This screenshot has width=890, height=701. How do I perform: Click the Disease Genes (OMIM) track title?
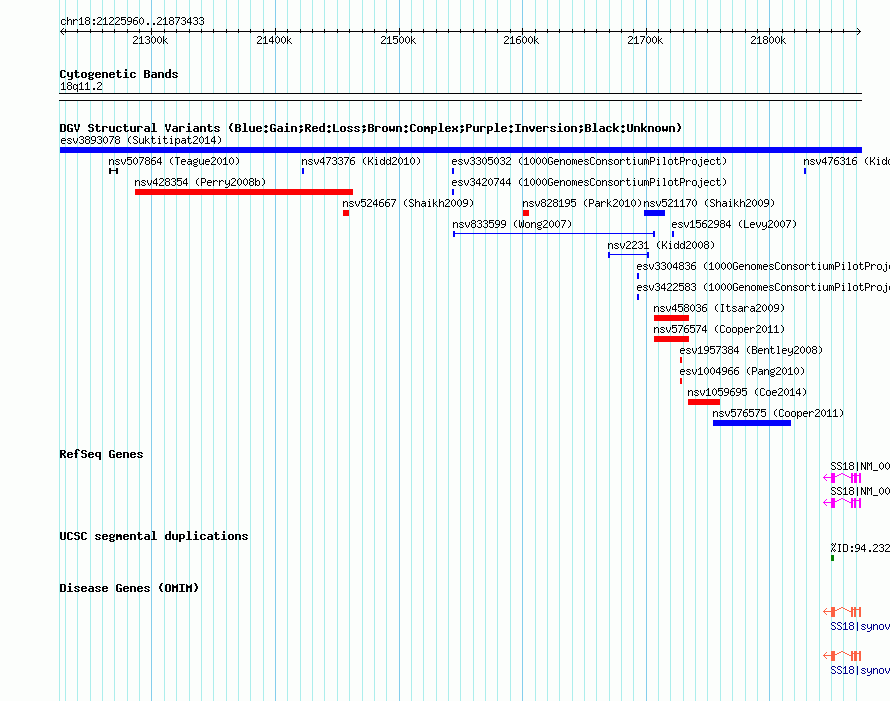coord(129,588)
